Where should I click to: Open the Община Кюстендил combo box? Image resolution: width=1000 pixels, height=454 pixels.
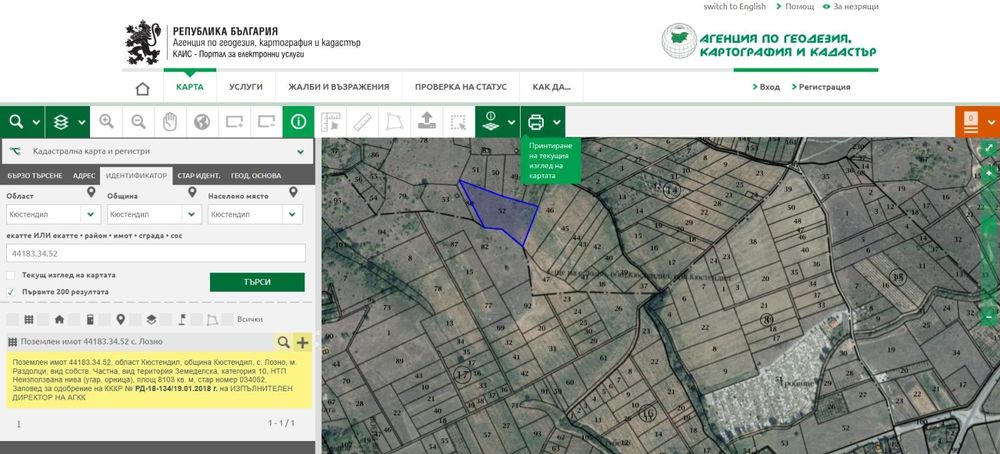pyautogui.click(x=154, y=215)
